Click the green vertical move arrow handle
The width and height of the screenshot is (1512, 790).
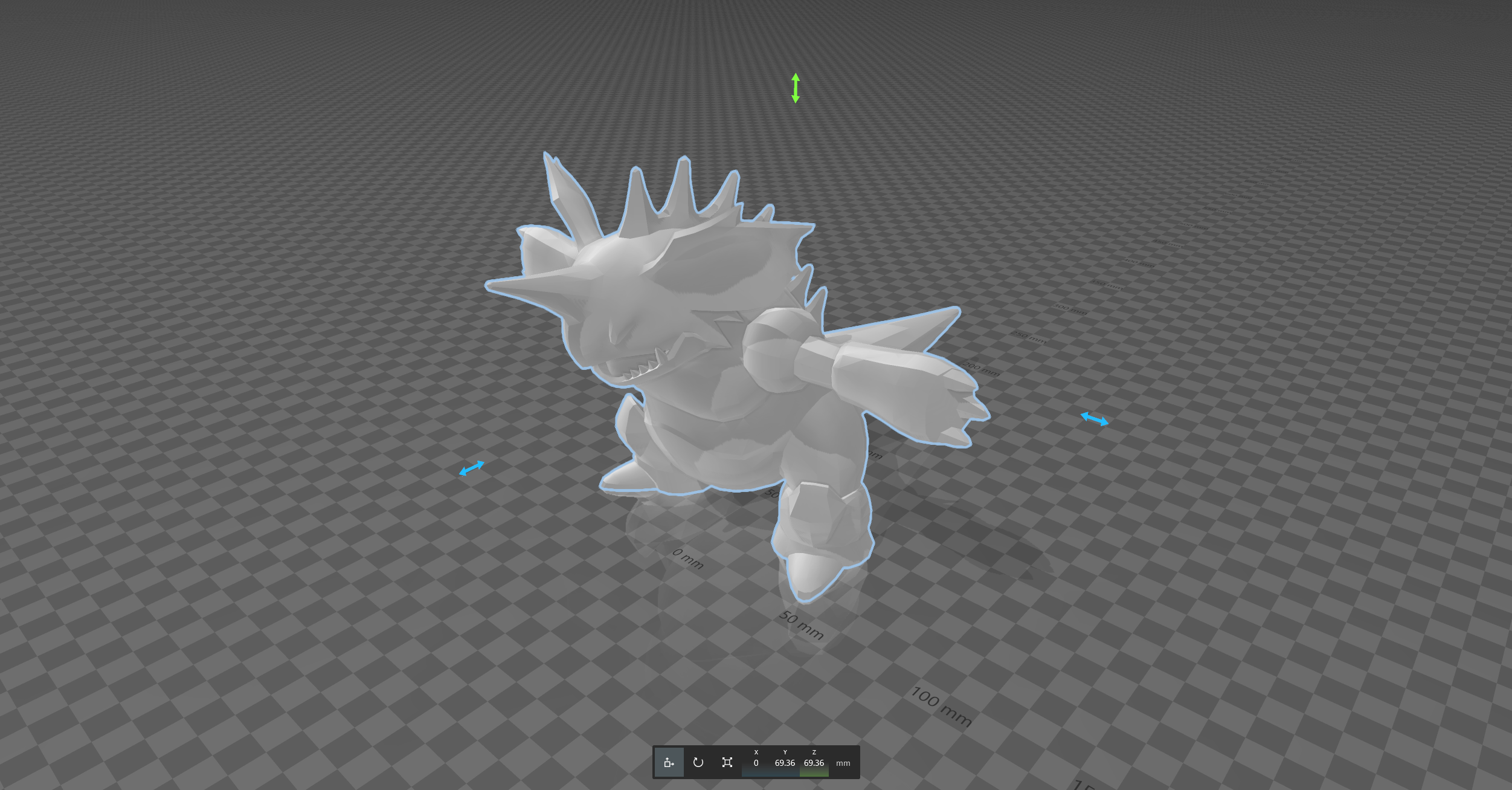(796, 88)
